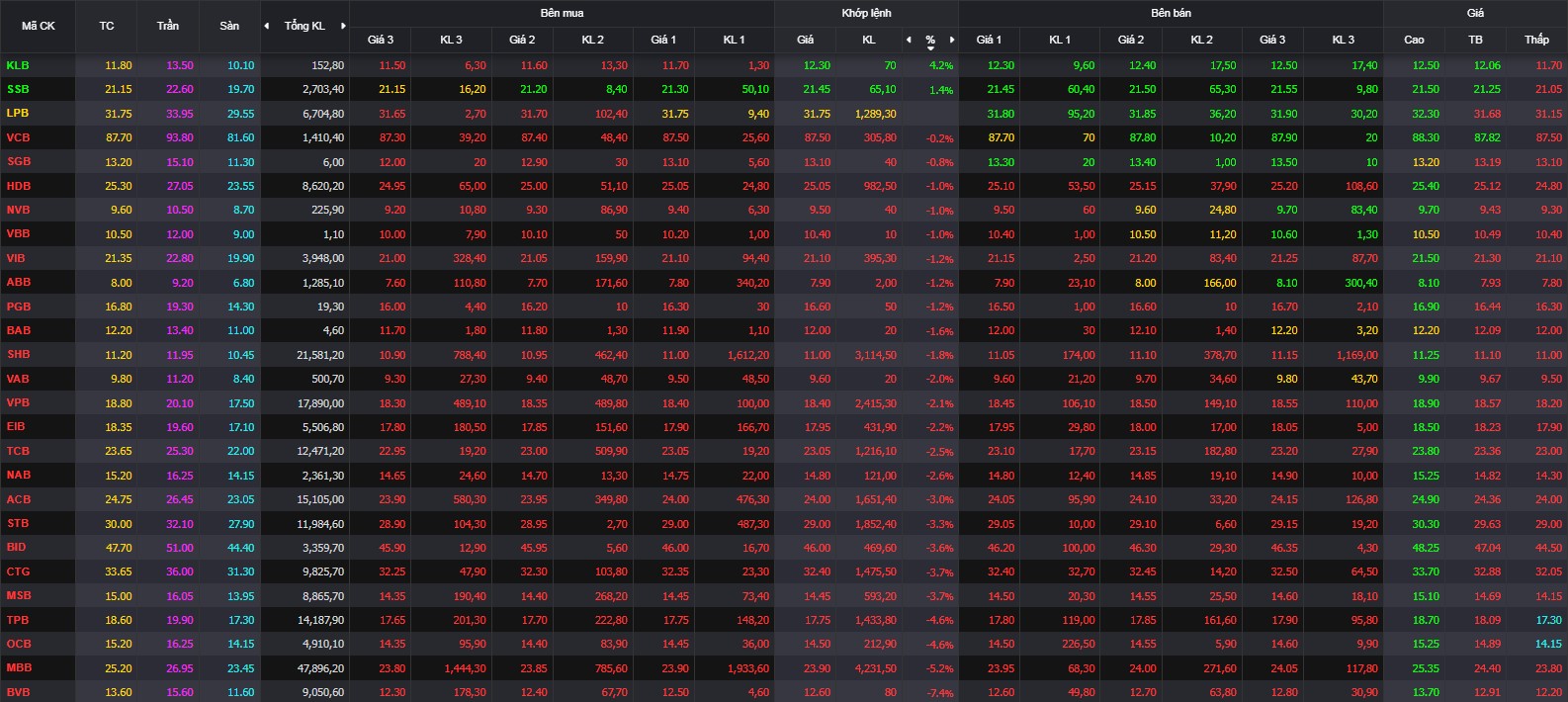Select the TPB ticker
This screenshot has width=1568, height=702.
[18, 620]
